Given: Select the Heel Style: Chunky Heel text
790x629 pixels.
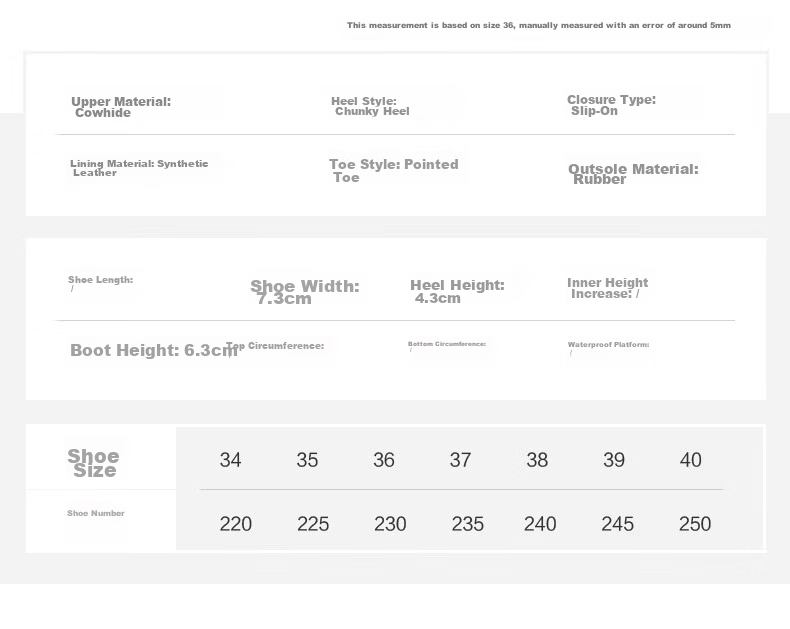Looking at the screenshot, I should click(x=370, y=106).
